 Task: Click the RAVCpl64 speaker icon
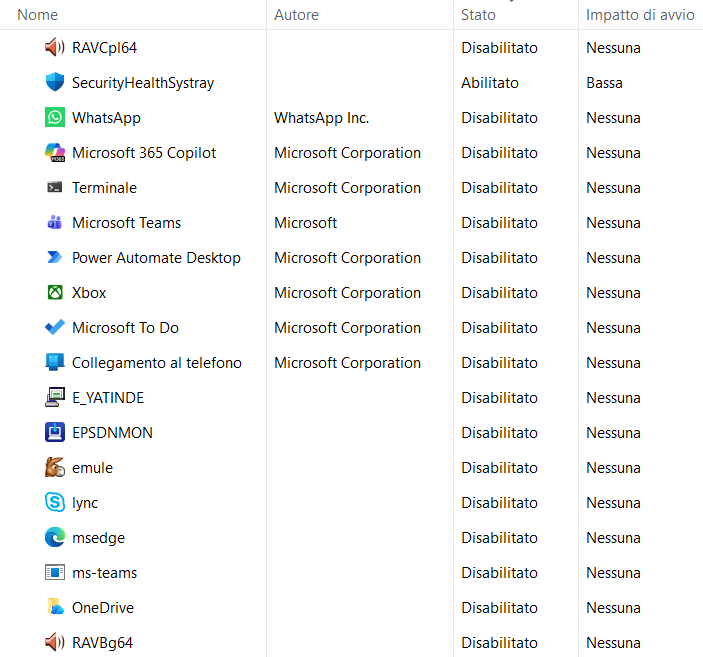tap(55, 48)
